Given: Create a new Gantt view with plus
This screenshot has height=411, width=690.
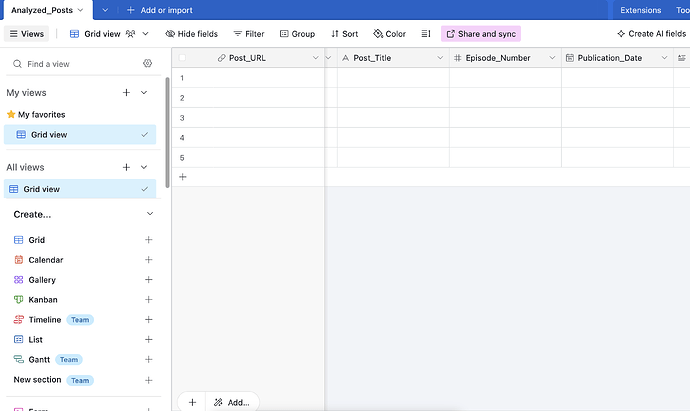Looking at the screenshot, I should [149, 360].
